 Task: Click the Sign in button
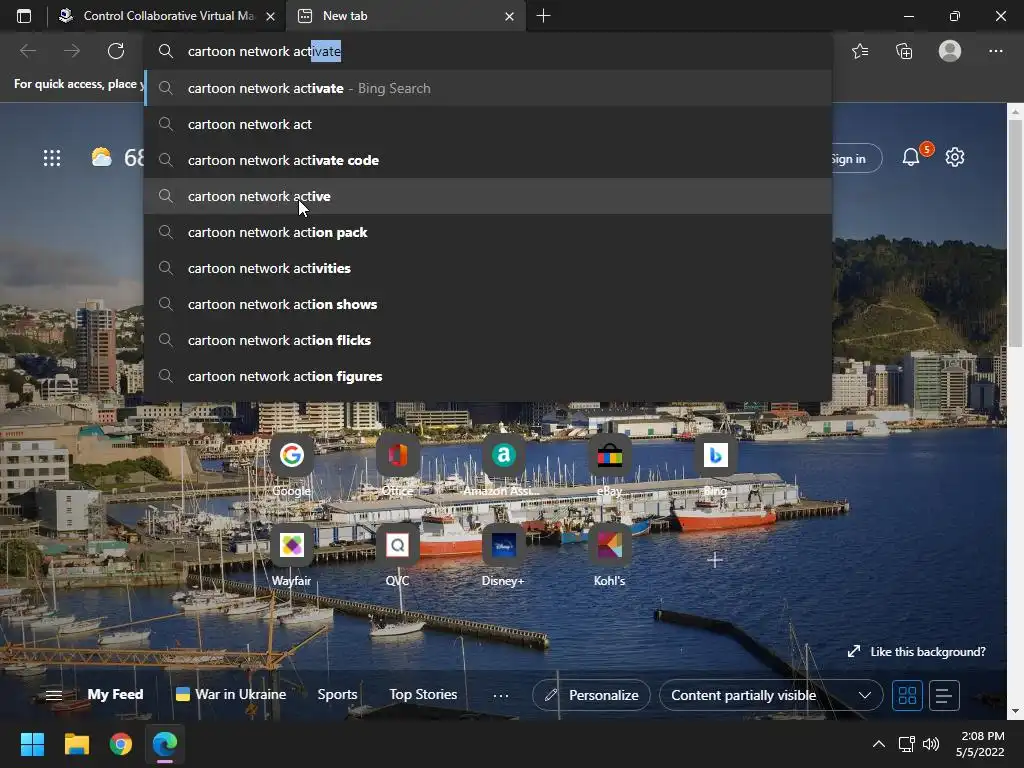point(854,159)
